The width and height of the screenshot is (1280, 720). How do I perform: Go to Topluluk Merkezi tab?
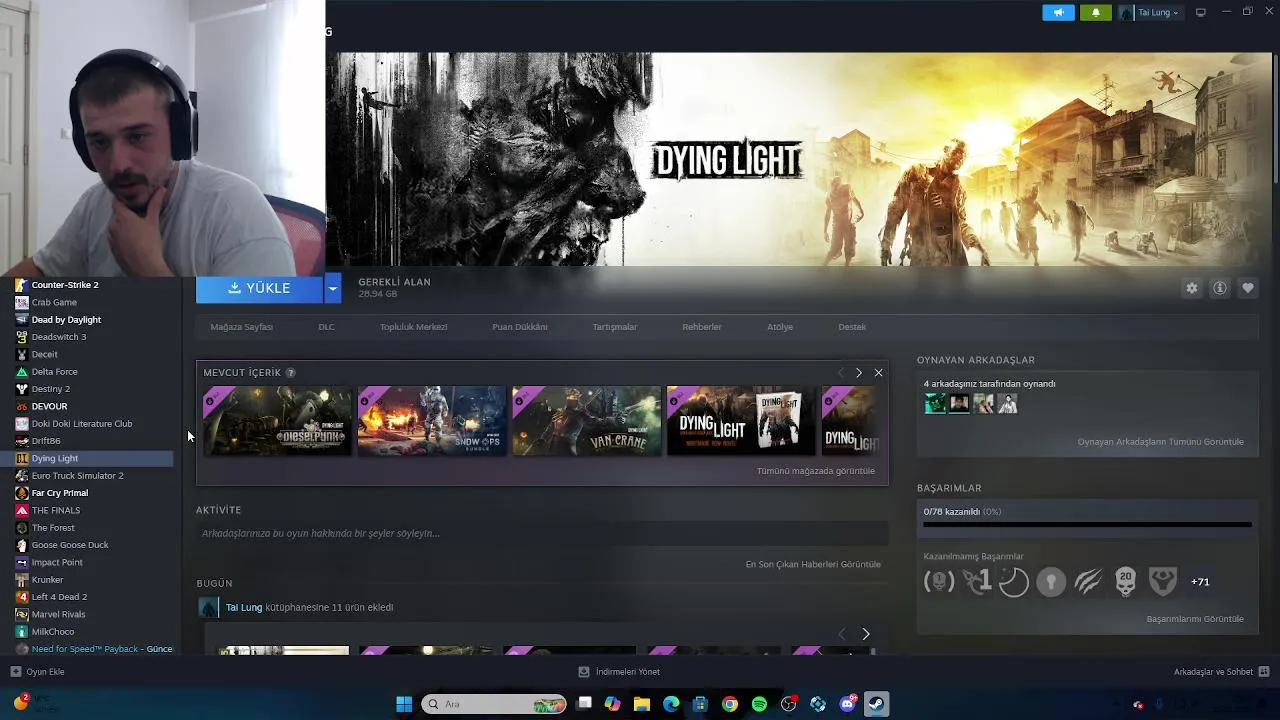click(413, 327)
